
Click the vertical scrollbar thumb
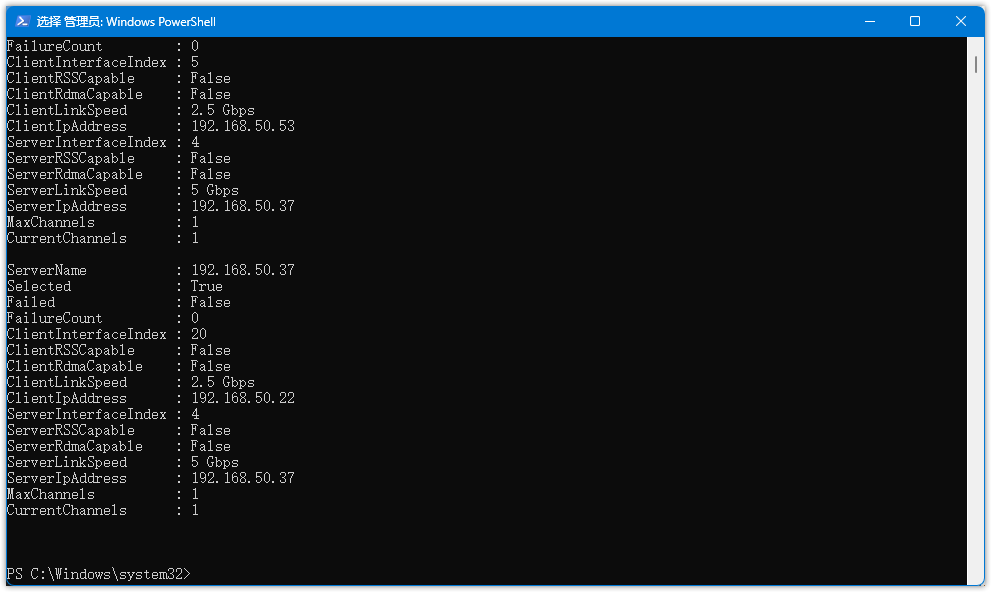pyautogui.click(x=975, y=64)
